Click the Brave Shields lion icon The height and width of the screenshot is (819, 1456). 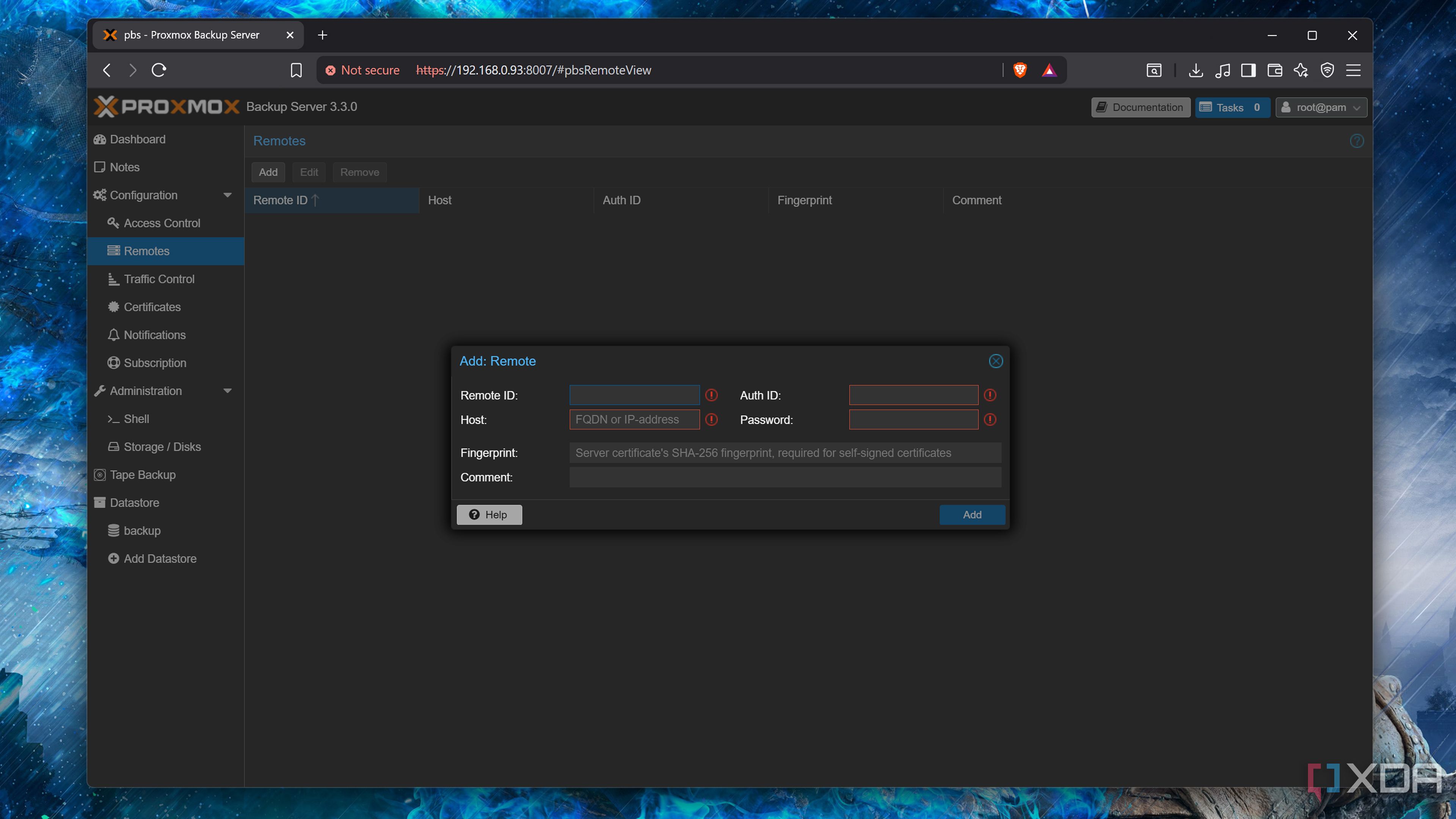[1020, 70]
